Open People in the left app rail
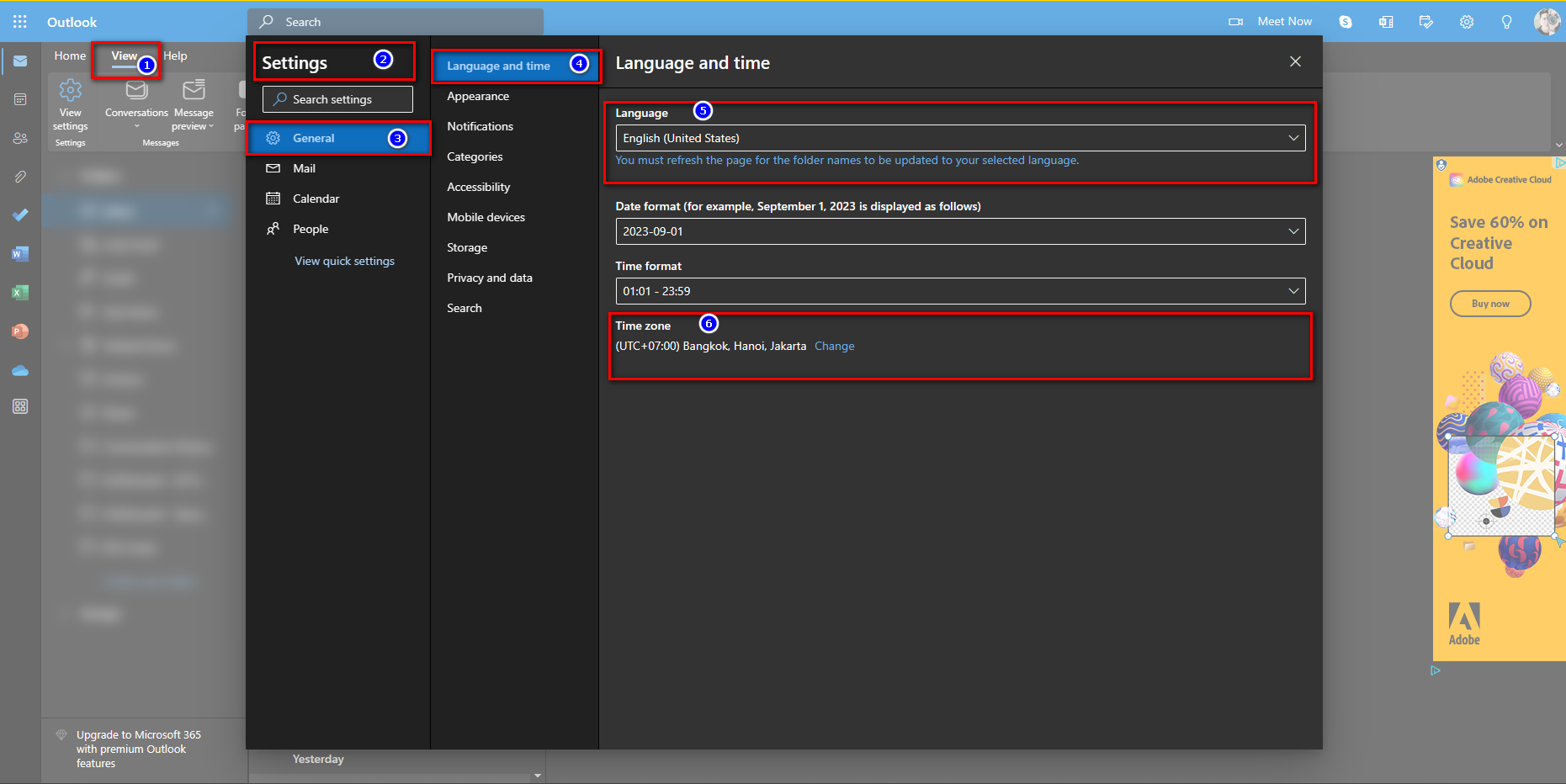Image resolution: width=1566 pixels, height=784 pixels. pos(20,138)
